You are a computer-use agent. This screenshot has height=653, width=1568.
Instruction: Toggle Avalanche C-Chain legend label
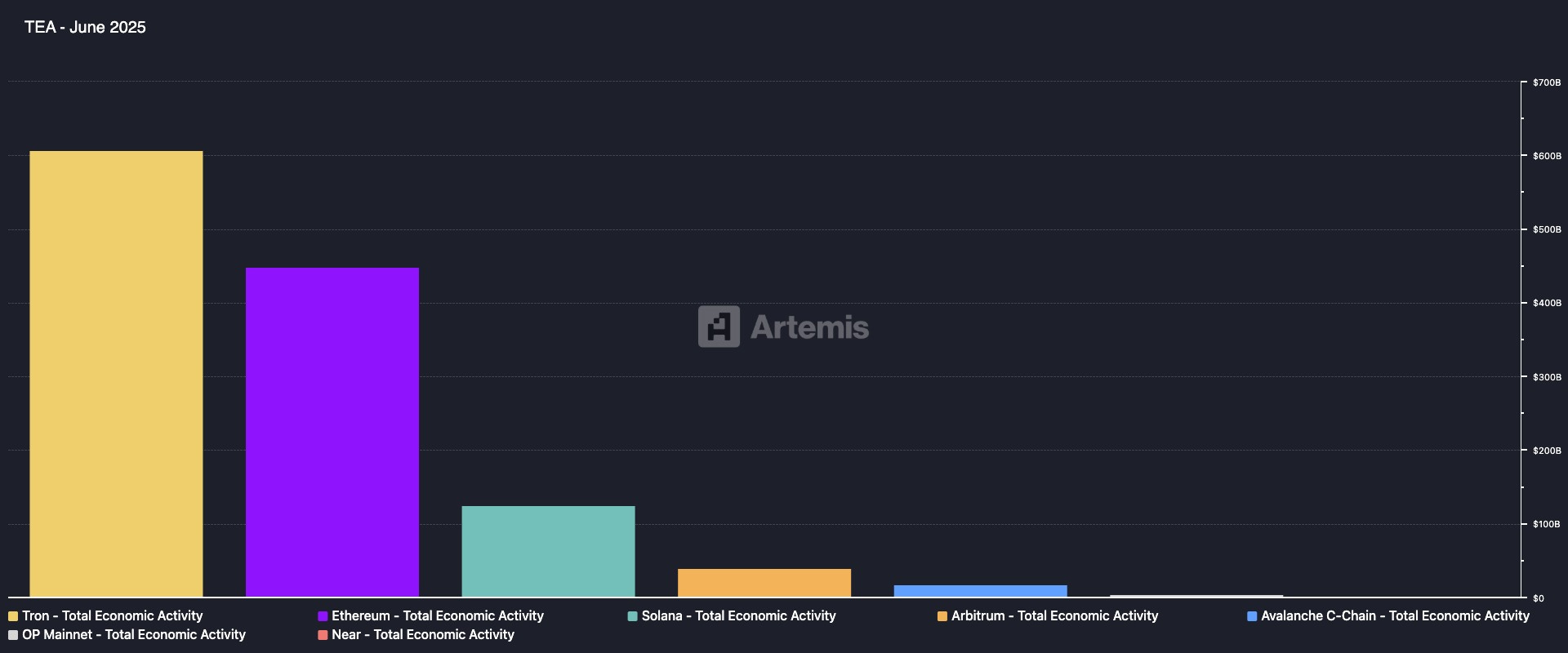(1396, 616)
